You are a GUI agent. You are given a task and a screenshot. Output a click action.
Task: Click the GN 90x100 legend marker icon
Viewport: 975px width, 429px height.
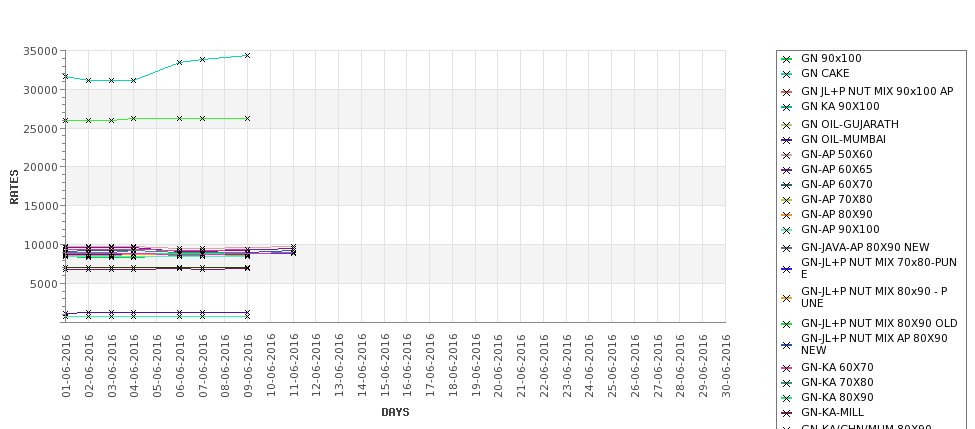(786, 59)
